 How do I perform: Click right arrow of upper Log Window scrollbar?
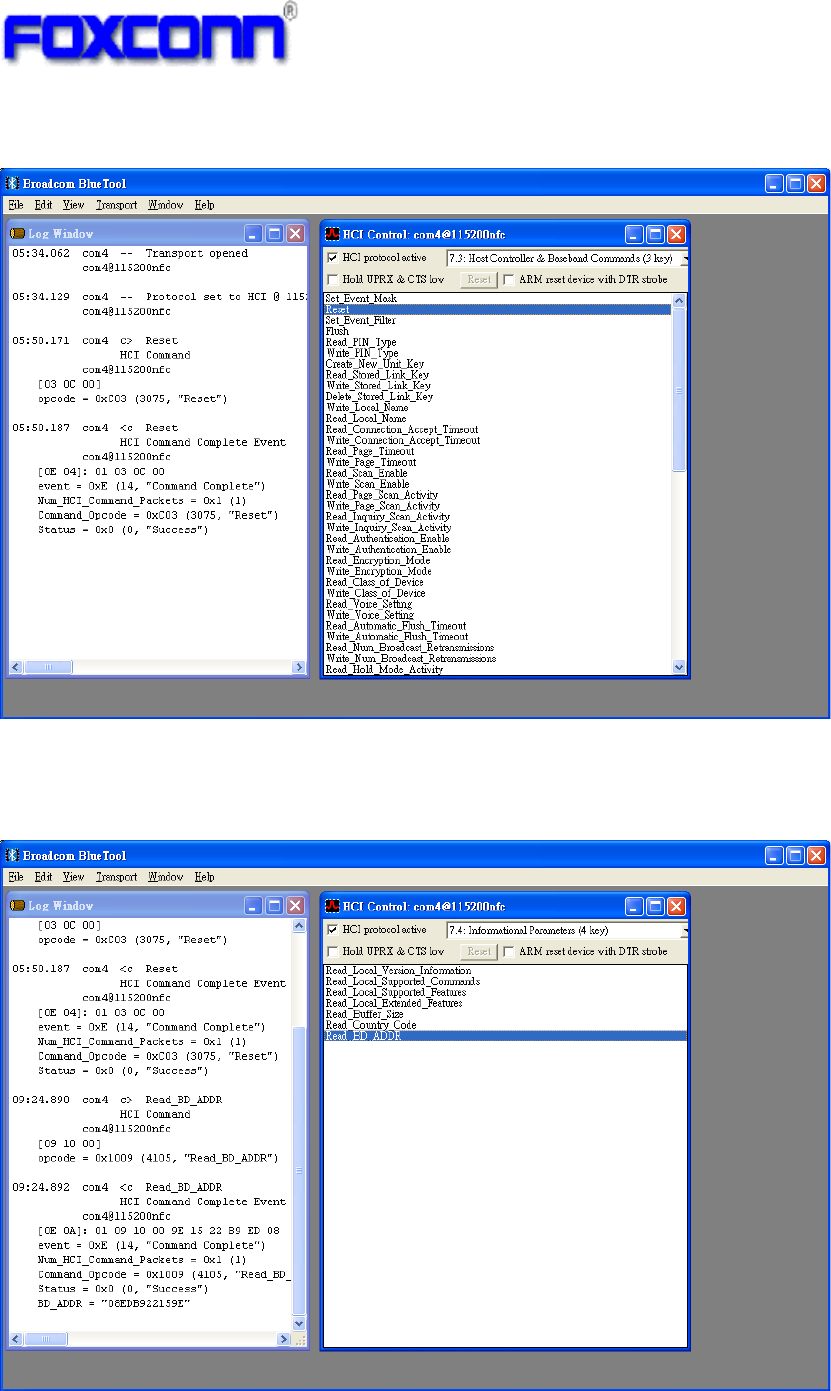pos(298,667)
